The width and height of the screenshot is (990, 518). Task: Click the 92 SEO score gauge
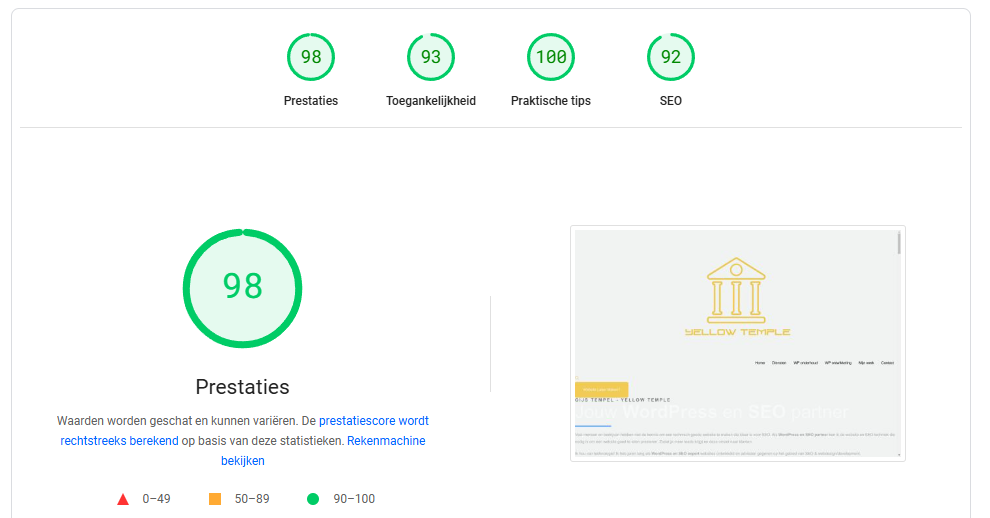coord(671,57)
